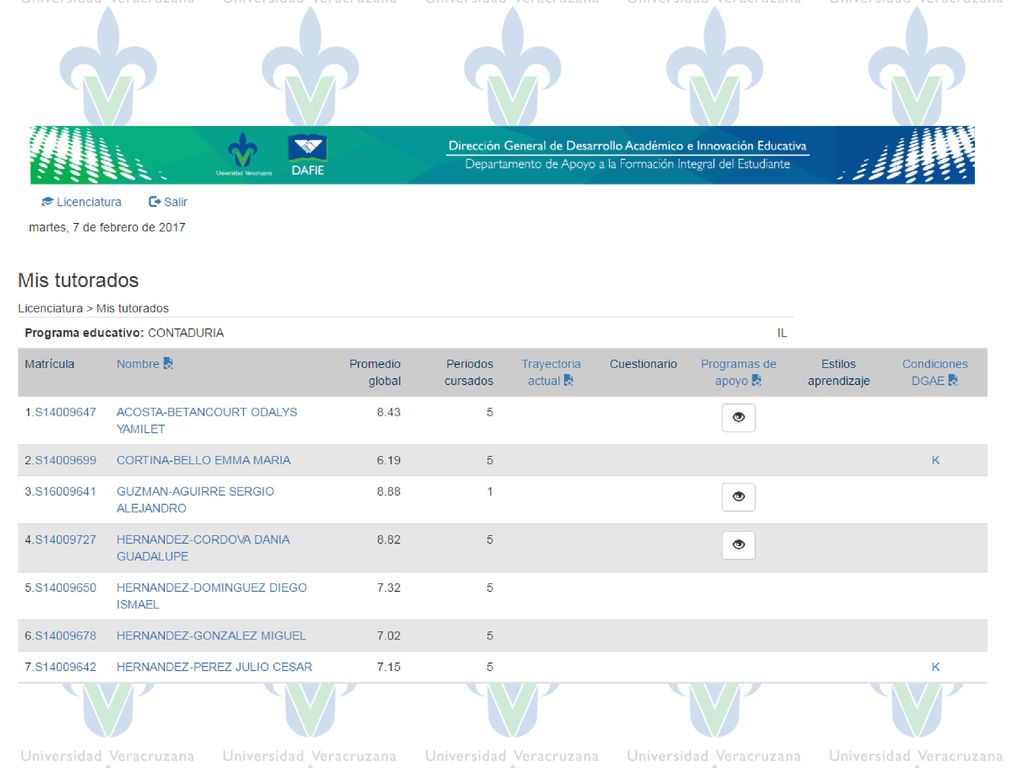
Task: Click the Licenciatura > Mis tutorados breadcrumb
Action: pyautogui.click(x=93, y=308)
